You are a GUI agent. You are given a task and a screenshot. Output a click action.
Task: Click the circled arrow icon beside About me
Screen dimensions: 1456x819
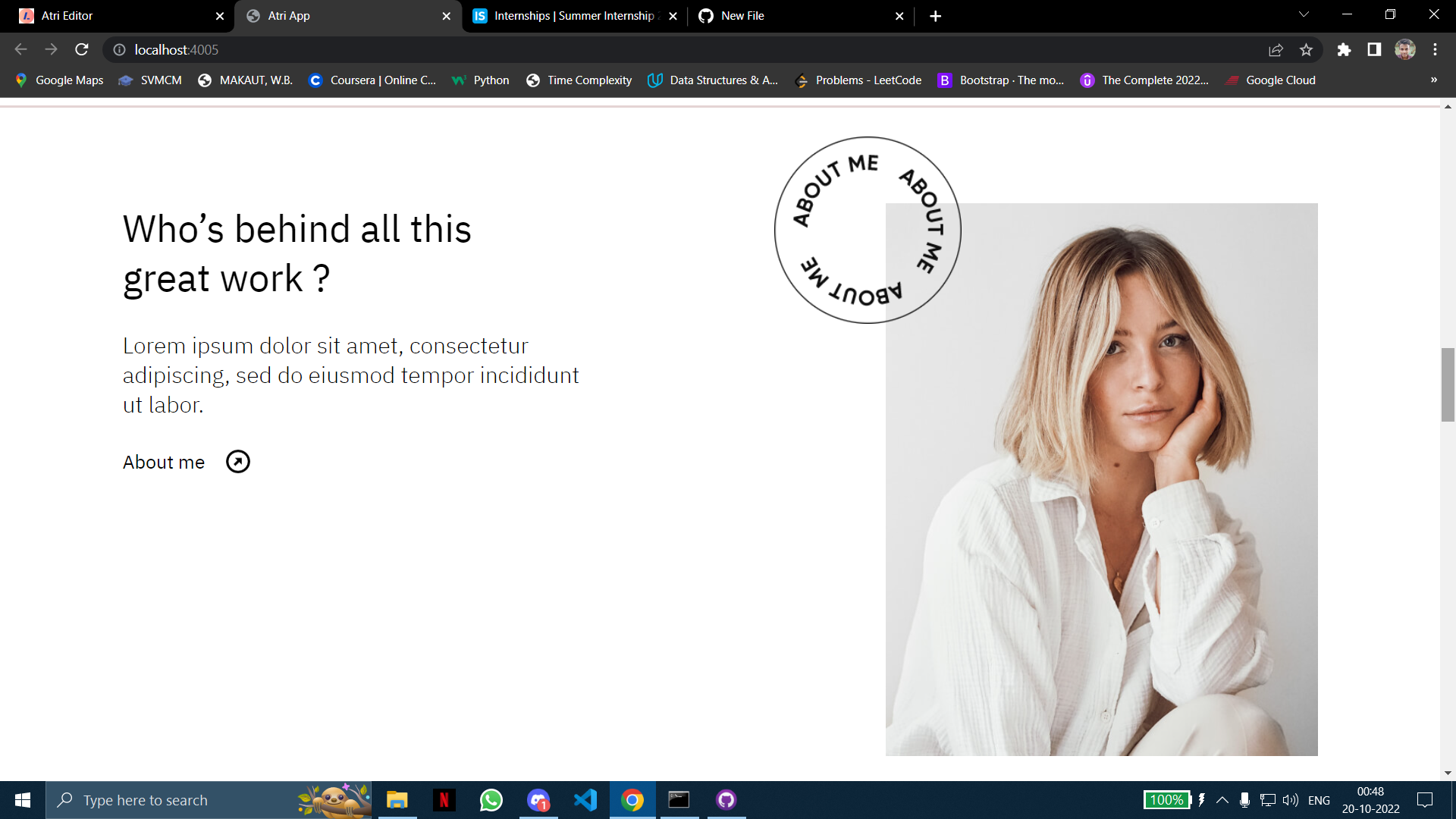(x=238, y=462)
